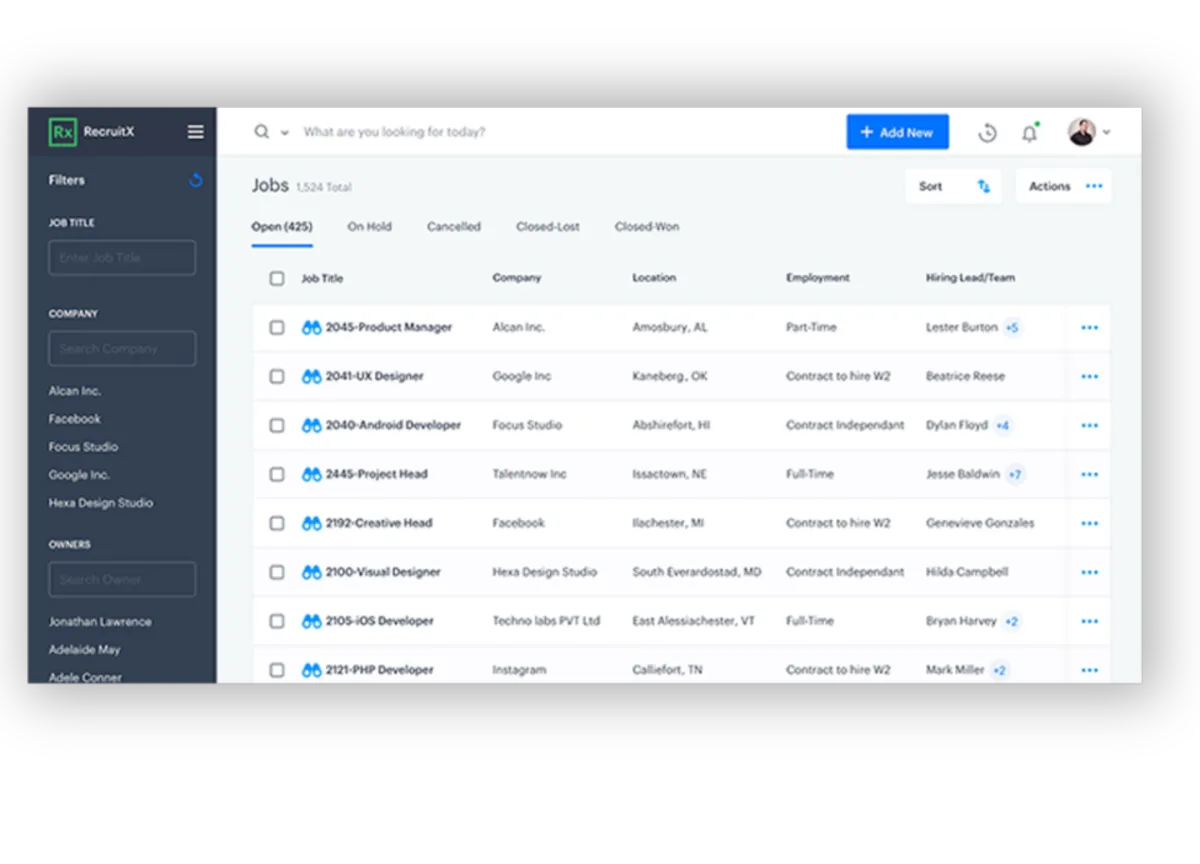Expand the +4 team badge for Dylan Floyd
This screenshot has width=1200, height=864.
pyautogui.click(x=1003, y=425)
